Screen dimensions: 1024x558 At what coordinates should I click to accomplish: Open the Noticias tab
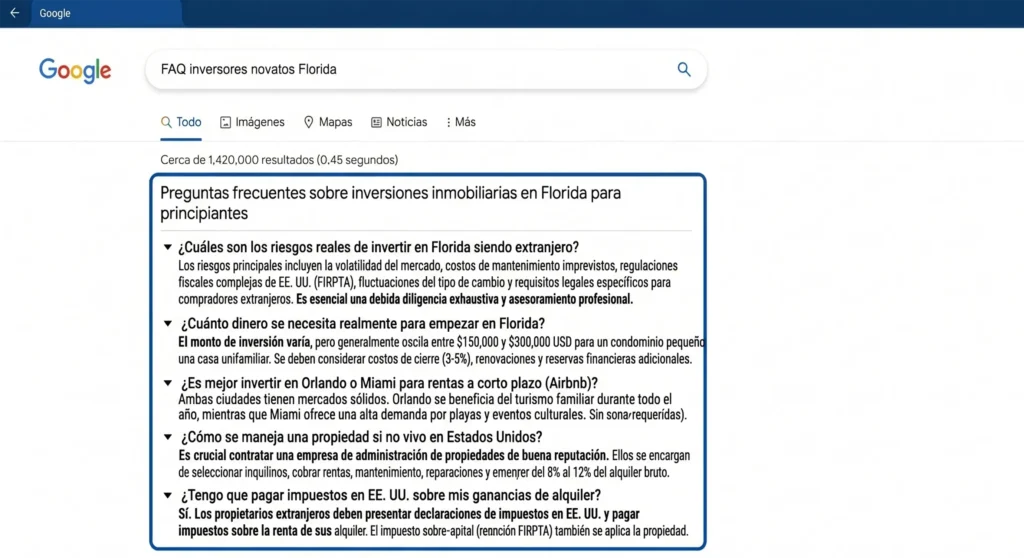tap(399, 122)
